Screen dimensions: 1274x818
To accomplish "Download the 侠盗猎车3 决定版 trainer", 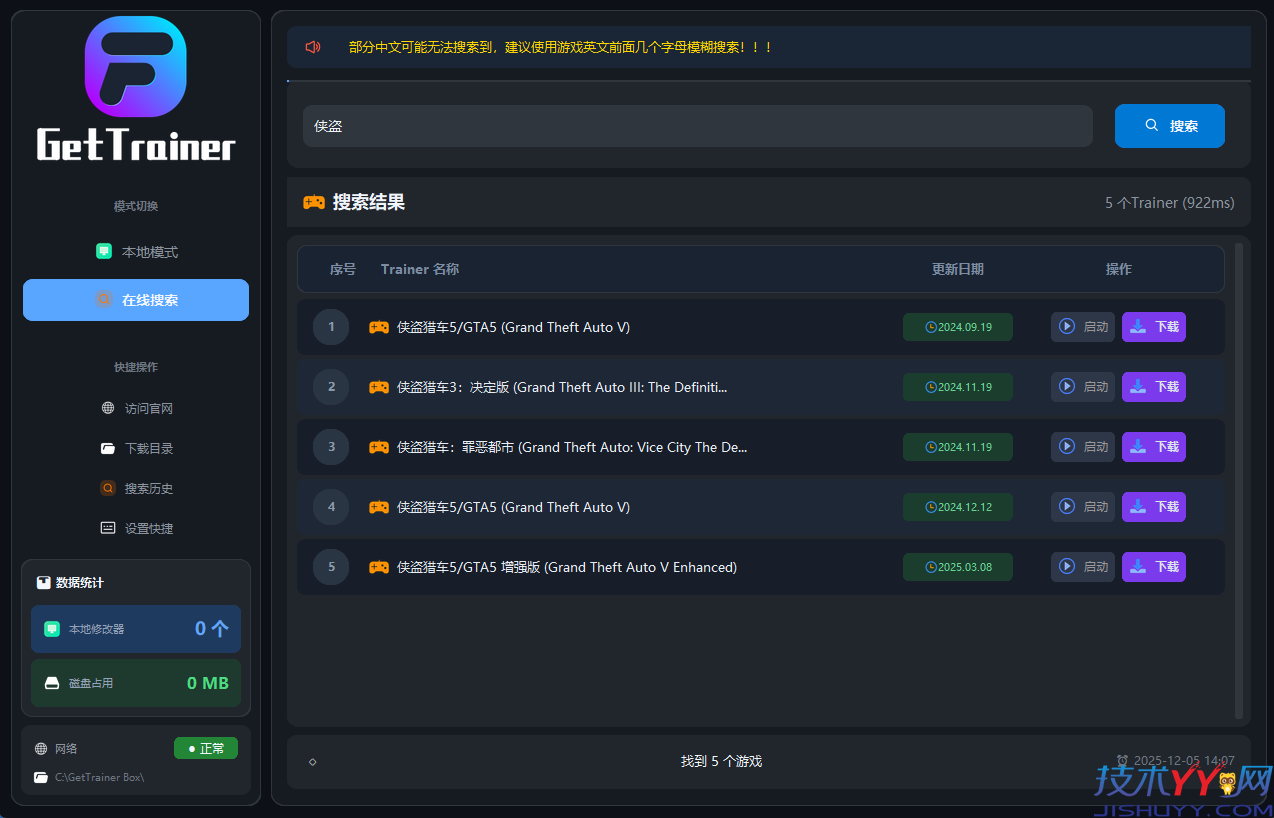I will [1153, 387].
